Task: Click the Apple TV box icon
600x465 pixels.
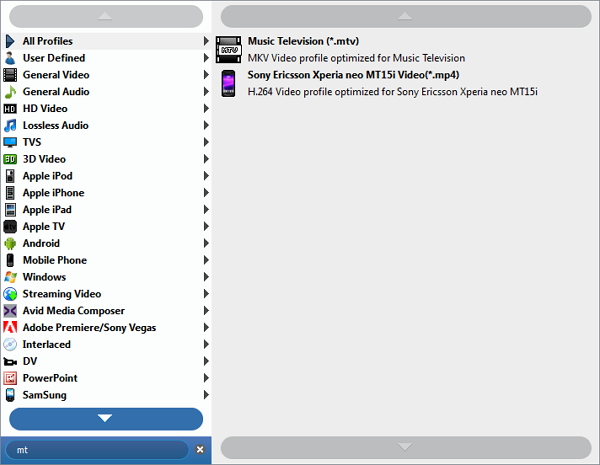Action: coord(10,227)
